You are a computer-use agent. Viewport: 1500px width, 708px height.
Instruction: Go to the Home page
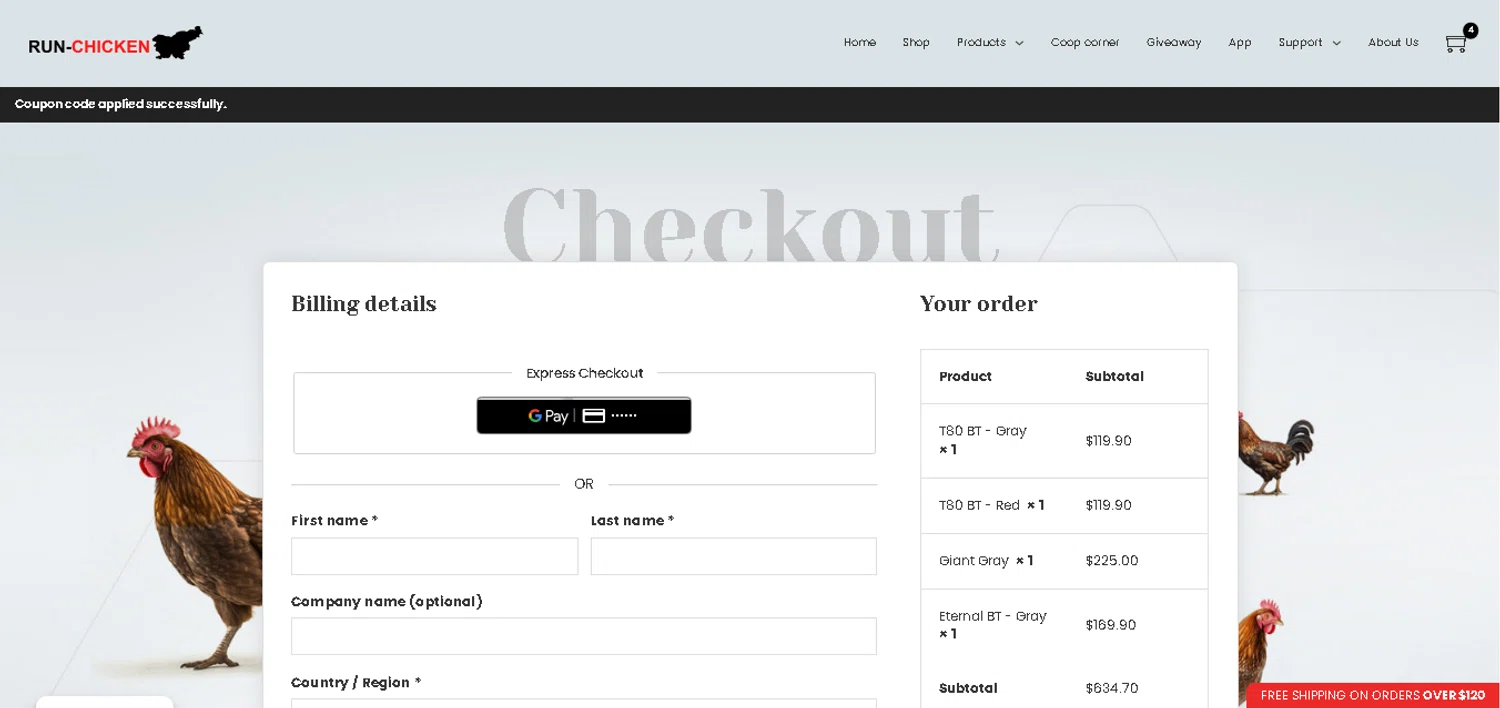pos(860,42)
